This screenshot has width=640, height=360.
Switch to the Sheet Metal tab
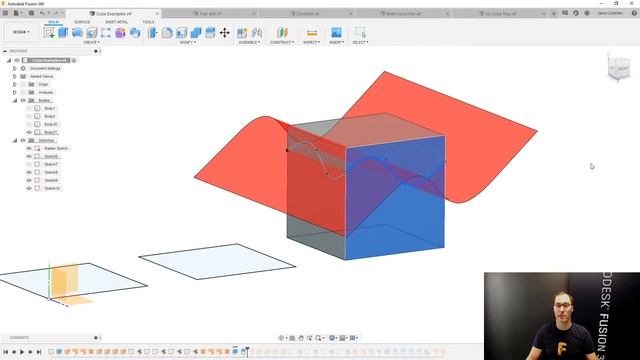tap(117, 22)
